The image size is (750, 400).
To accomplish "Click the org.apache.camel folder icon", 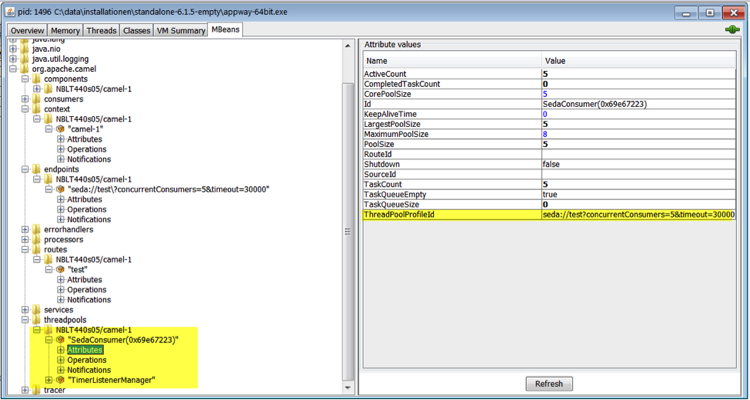I will pyautogui.click(x=24, y=69).
